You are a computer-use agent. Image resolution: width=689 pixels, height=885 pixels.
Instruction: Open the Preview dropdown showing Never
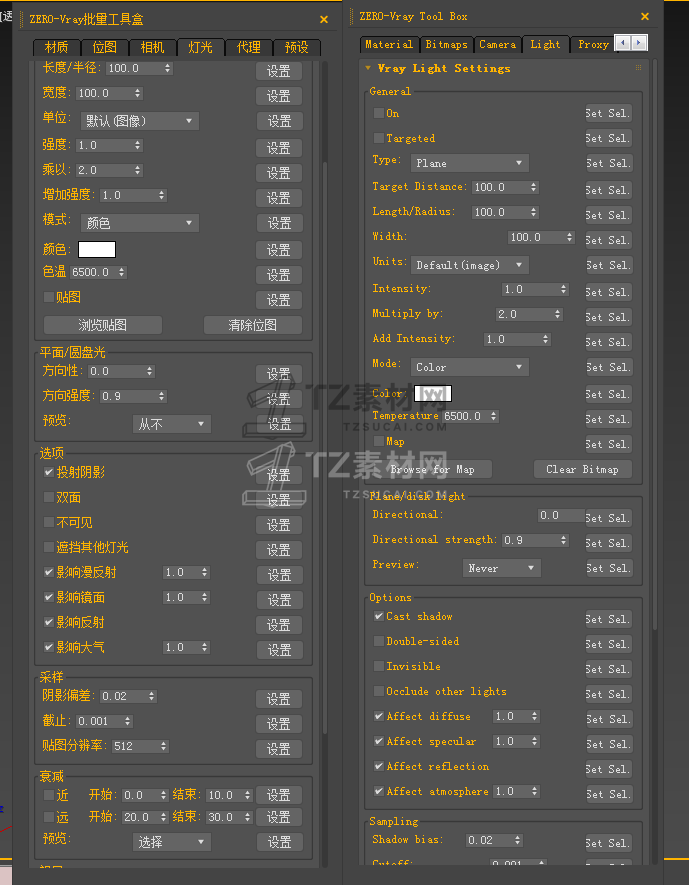(x=501, y=568)
